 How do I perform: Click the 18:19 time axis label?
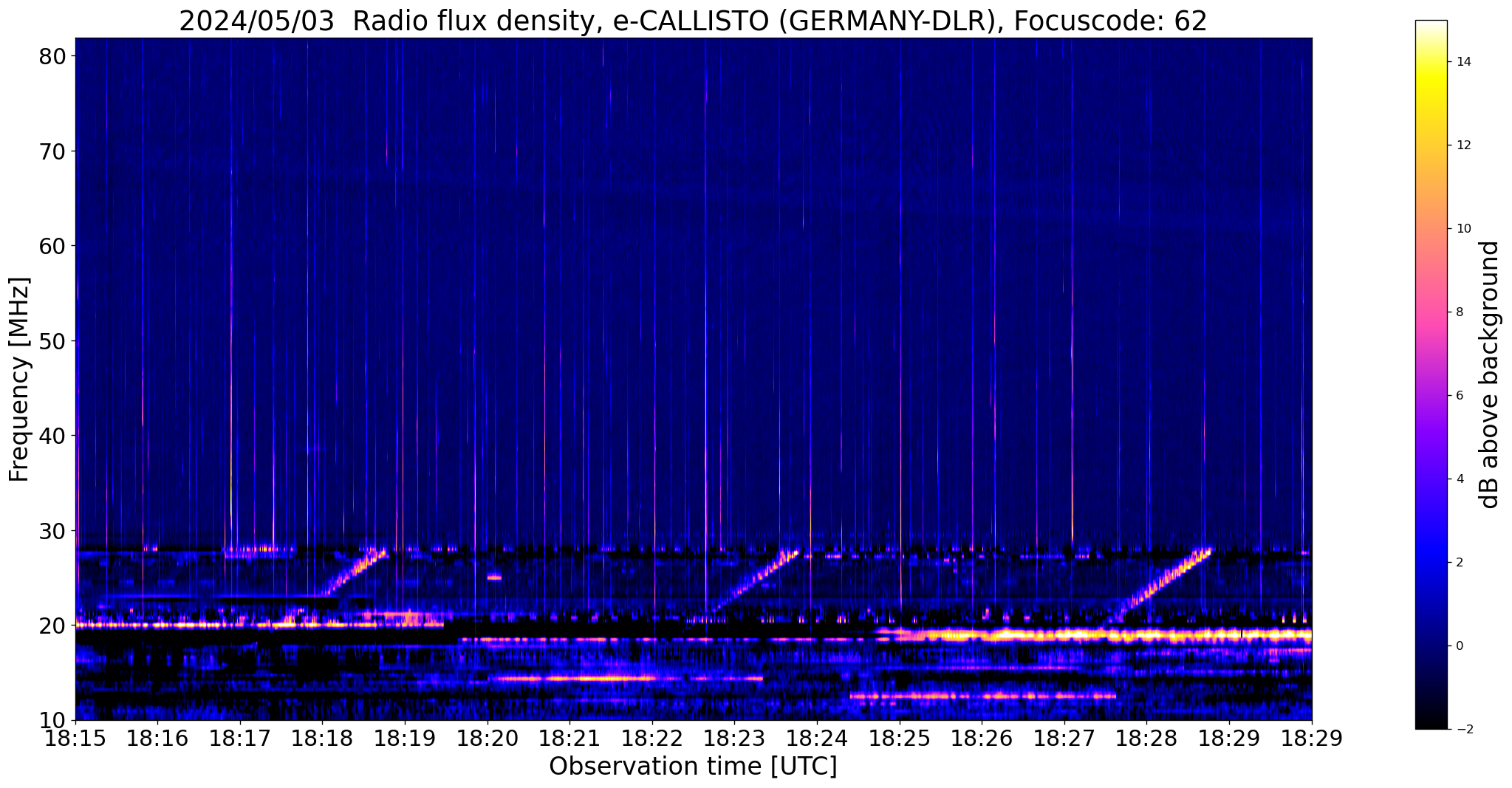coord(405,739)
